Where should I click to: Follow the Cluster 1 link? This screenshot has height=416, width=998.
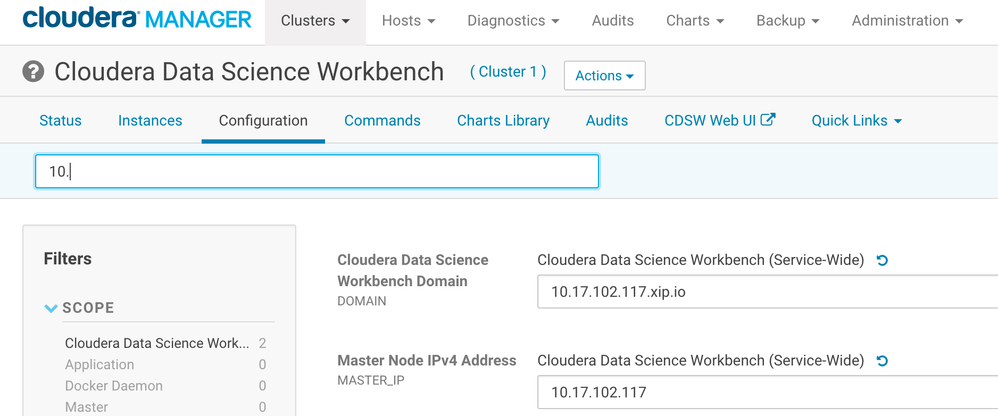[508, 72]
